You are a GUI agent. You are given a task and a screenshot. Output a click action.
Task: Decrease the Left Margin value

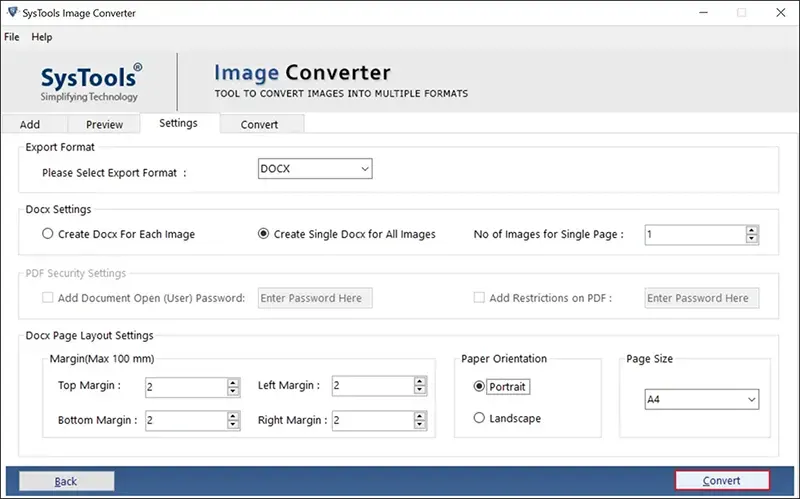pyautogui.click(x=420, y=390)
